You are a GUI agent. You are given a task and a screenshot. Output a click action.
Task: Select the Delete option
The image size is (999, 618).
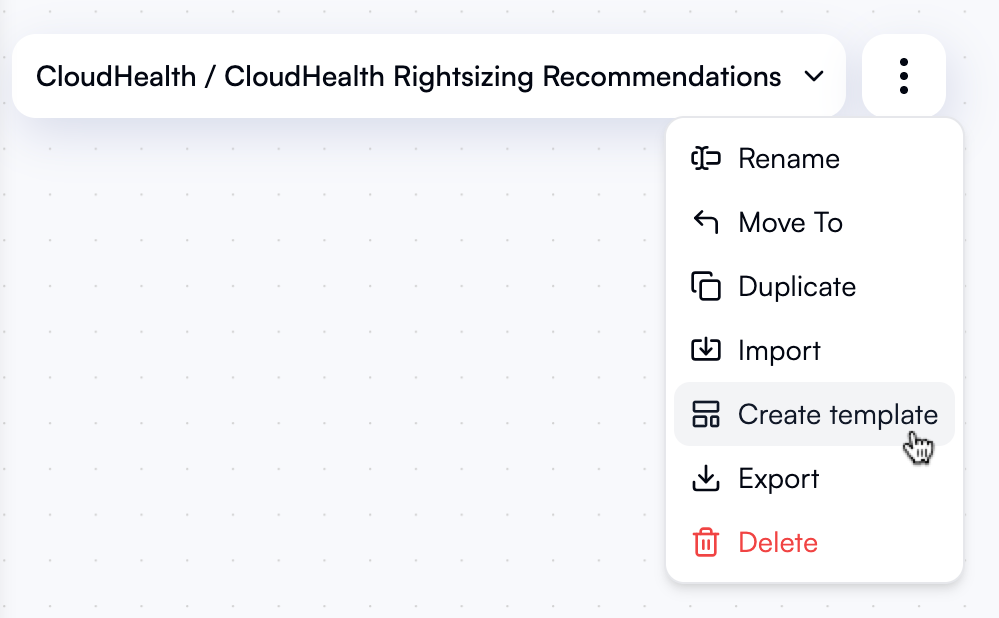click(x=778, y=542)
